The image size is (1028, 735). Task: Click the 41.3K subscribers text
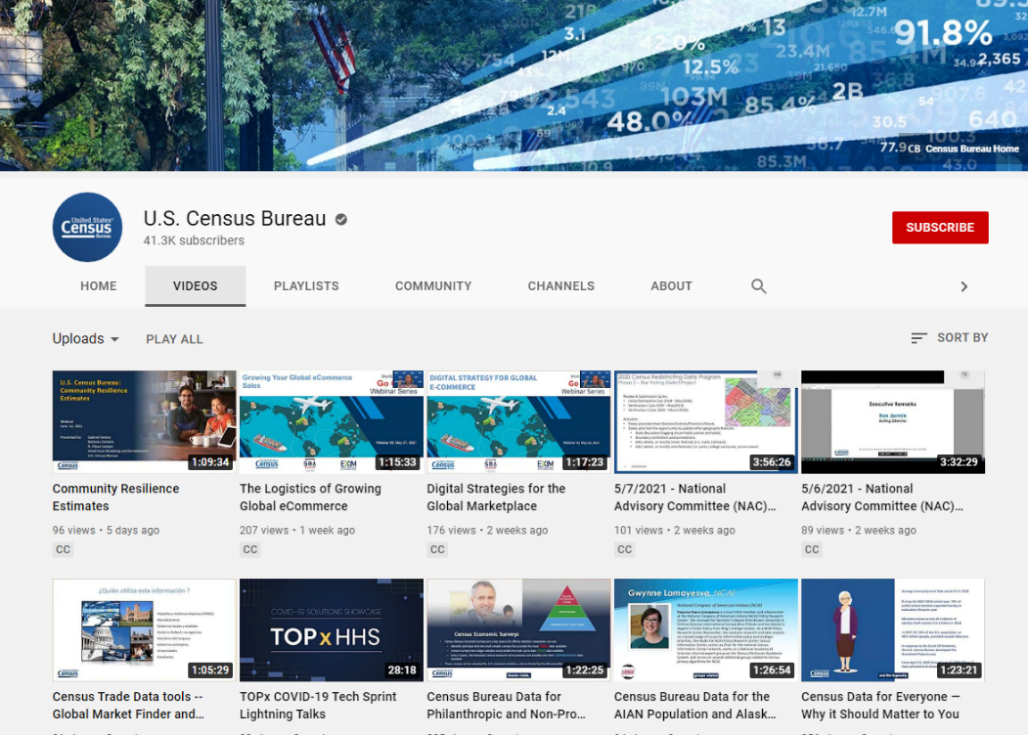[194, 241]
